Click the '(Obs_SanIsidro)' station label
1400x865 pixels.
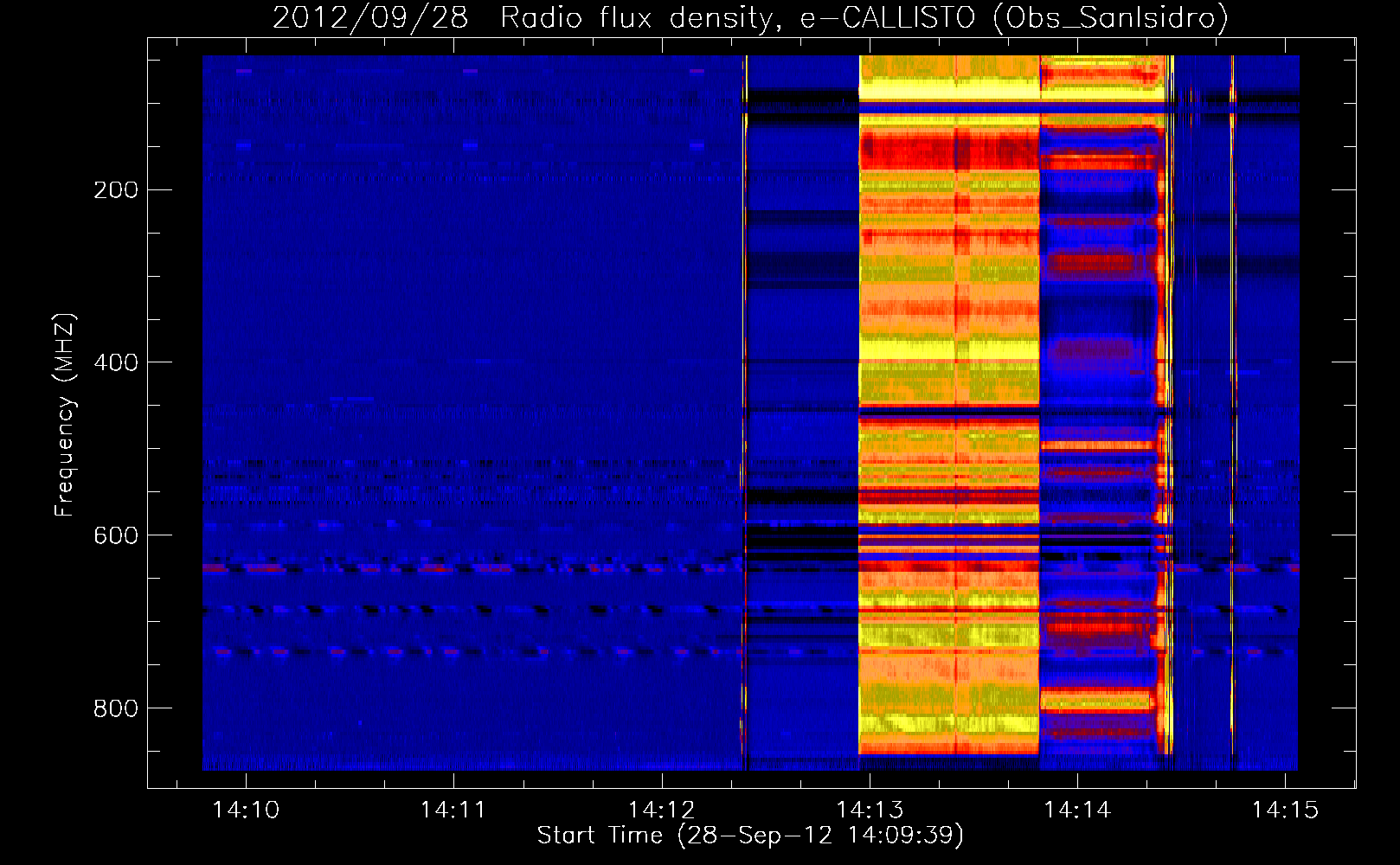coord(1111,17)
